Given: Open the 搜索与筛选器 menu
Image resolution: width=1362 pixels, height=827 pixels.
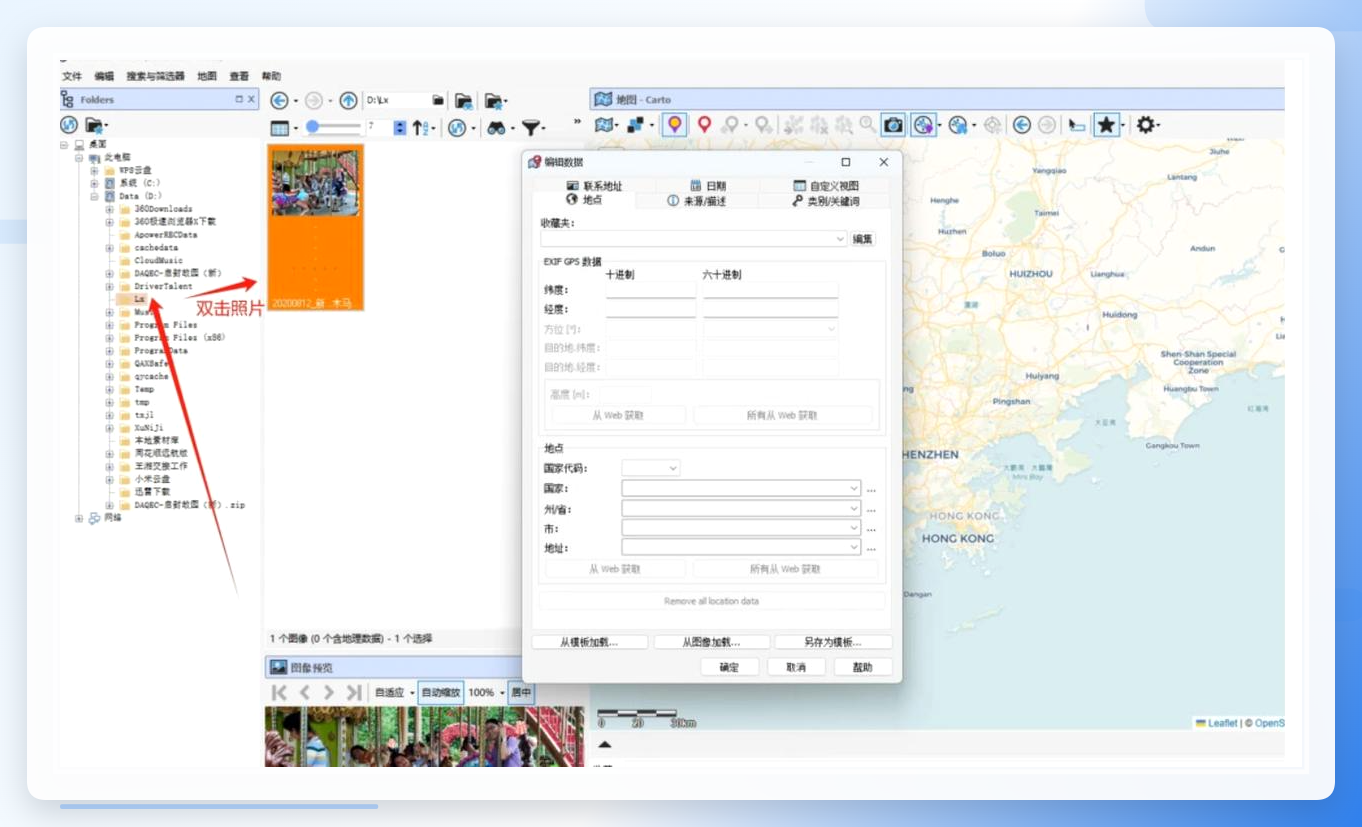Looking at the screenshot, I should click(155, 76).
